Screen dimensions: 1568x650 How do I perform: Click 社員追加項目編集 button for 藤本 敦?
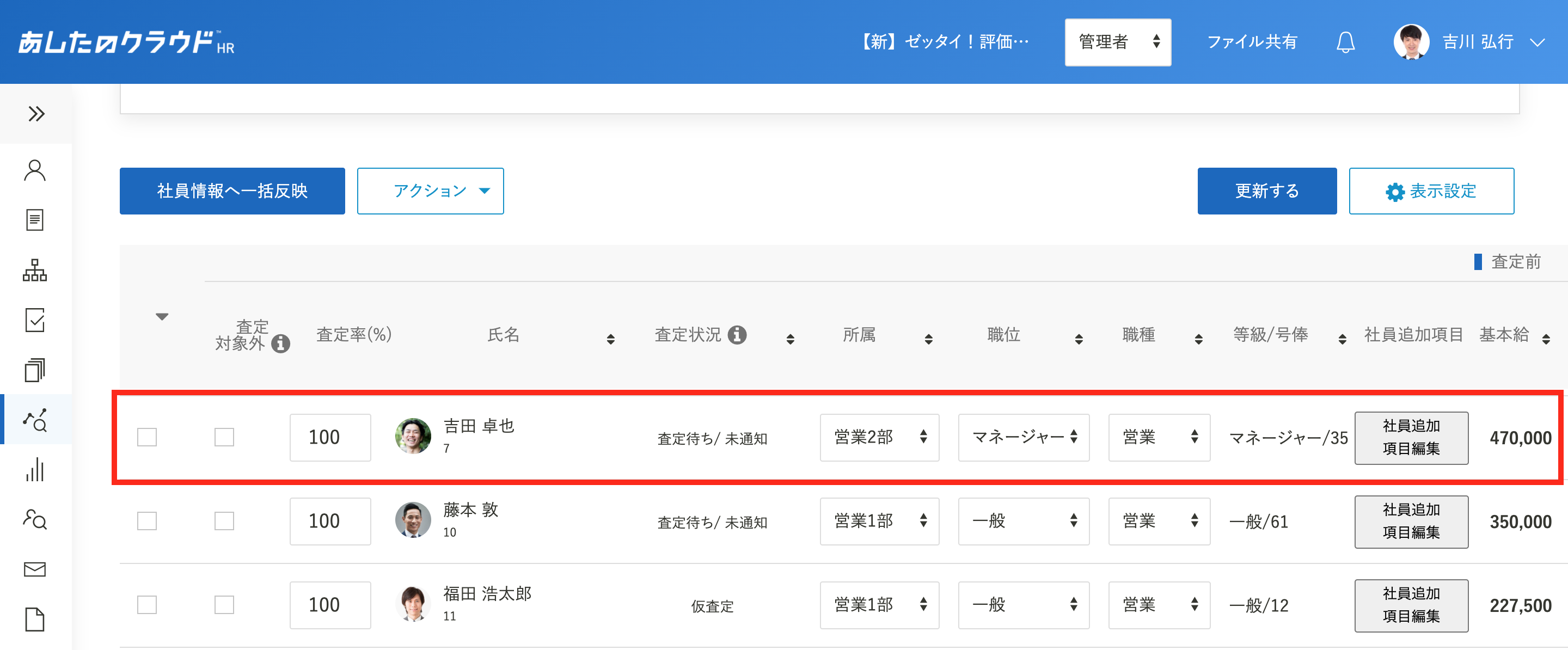(1411, 522)
